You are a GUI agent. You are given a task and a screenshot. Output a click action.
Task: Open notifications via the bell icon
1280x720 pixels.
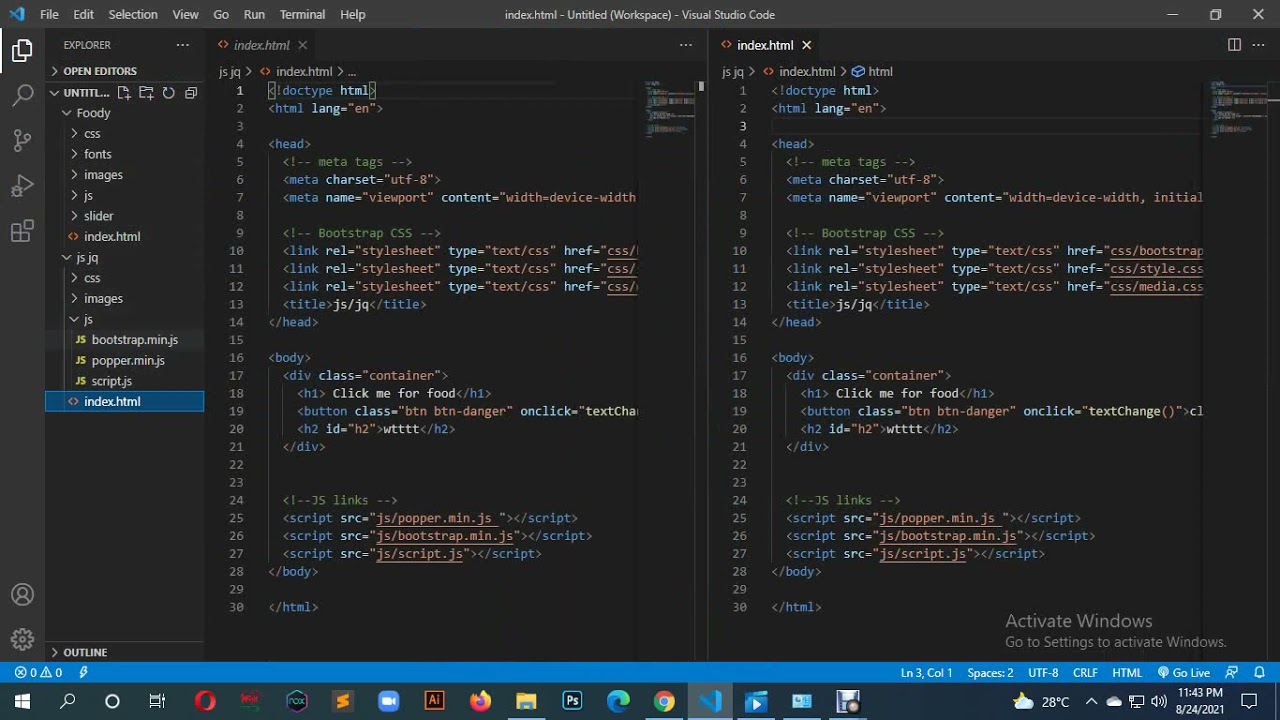pyautogui.click(x=1260, y=673)
